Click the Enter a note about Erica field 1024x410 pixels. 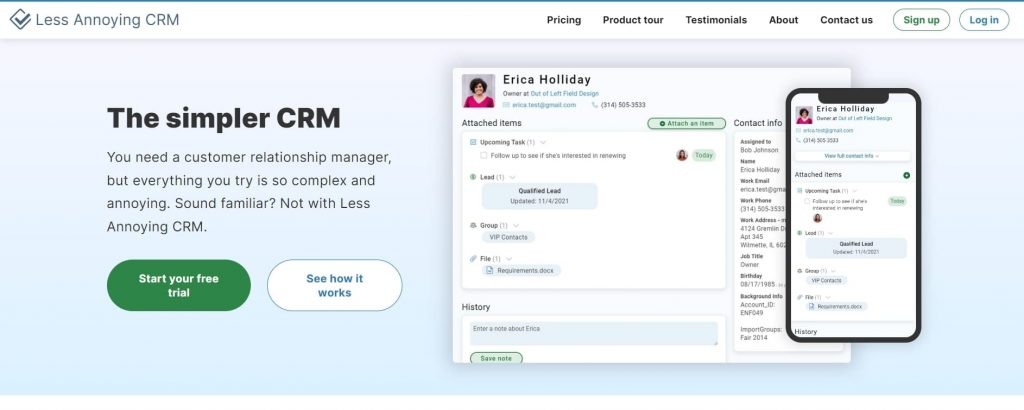(594, 333)
